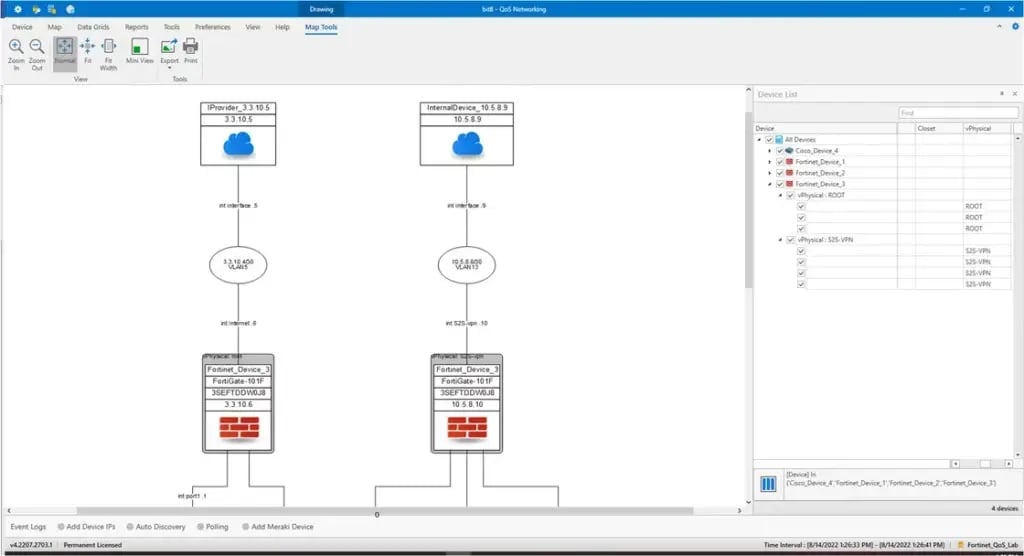Click the Drawing title bar tab
1024x556 pixels.
[321, 9]
